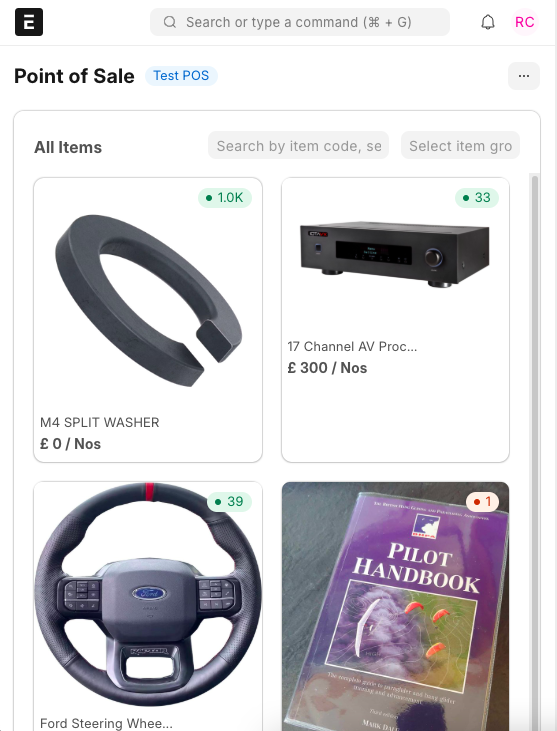Image resolution: width=557 pixels, height=731 pixels.
Task: Open the notifications bell
Action: tap(488, 22)
